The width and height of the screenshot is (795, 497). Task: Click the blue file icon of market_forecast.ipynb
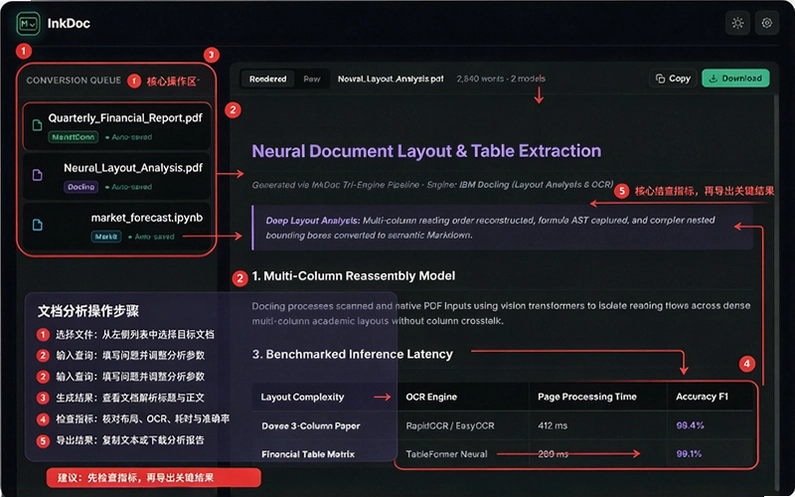37,225
